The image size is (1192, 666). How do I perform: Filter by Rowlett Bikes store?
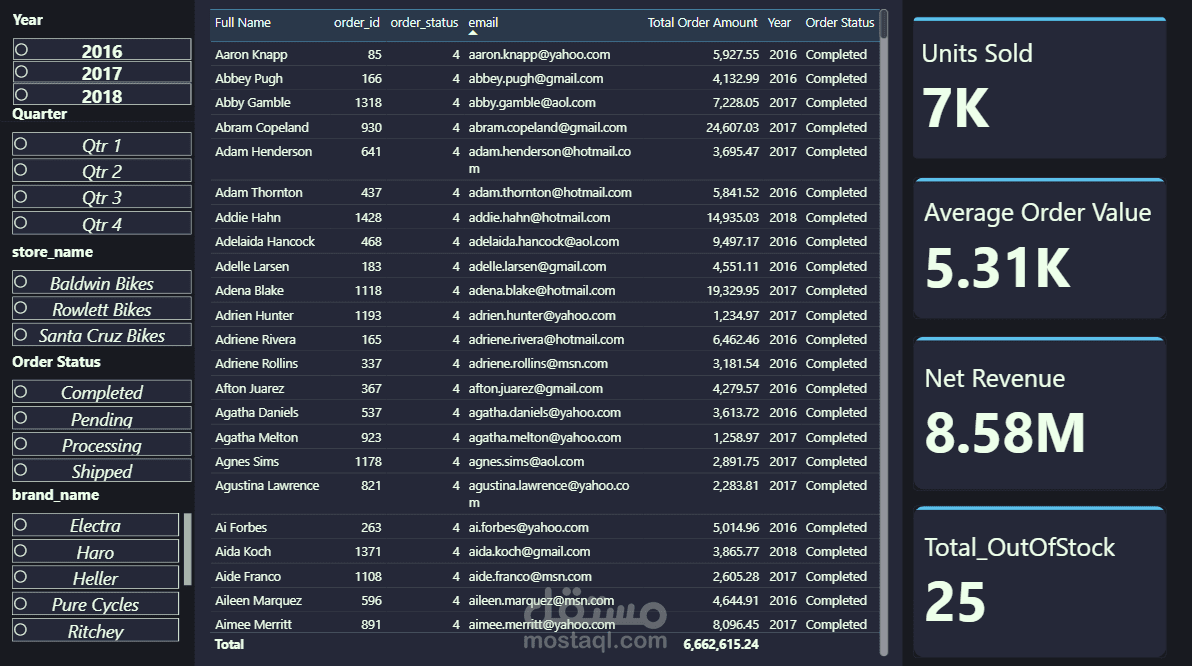(102, 308)
